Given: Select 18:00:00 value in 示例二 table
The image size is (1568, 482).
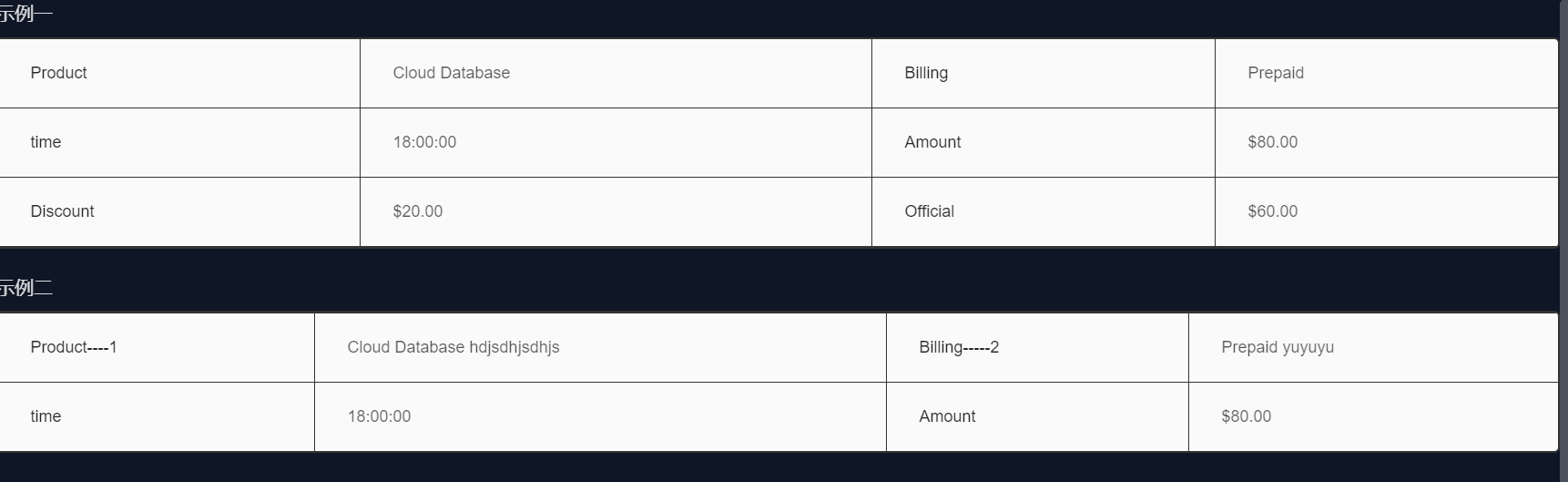Looking at the screenshot, I should click(x=380, y=416).
